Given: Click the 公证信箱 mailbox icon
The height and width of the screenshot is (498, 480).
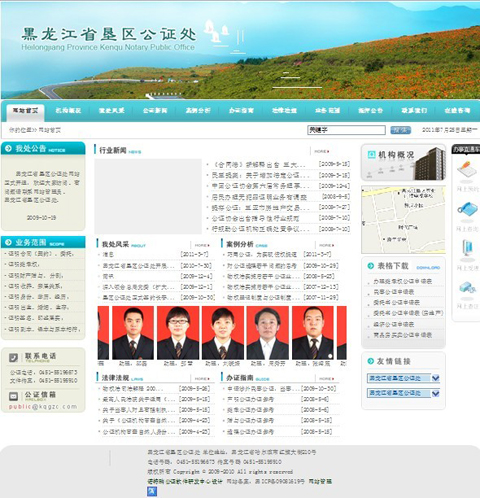Looking at the screenshot, I should click(x=13, y=396).
